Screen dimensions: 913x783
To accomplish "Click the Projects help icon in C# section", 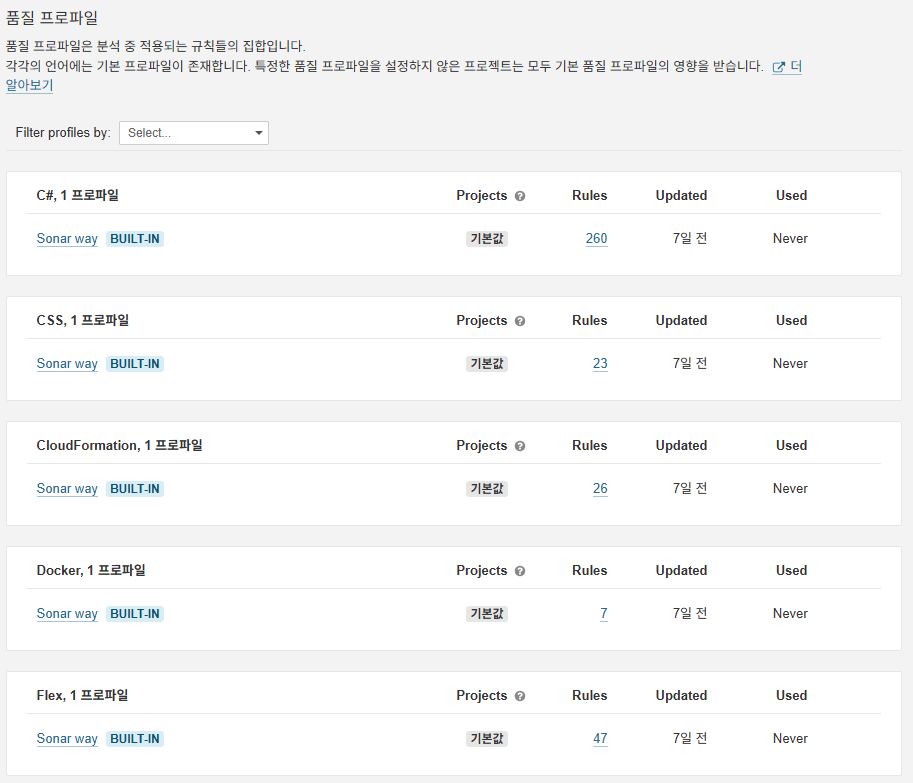I will click(520, 196).
